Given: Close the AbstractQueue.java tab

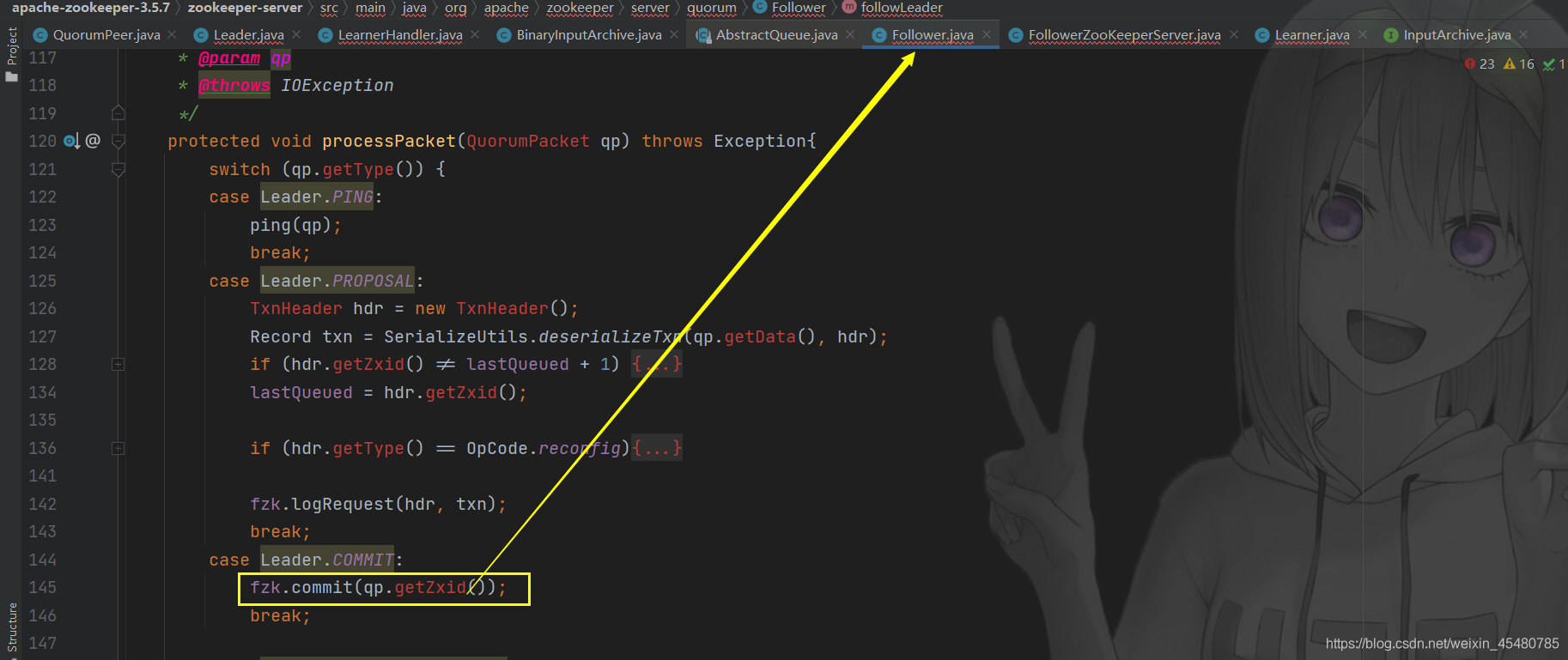Looking at the screenshot, I should [850, 34].
